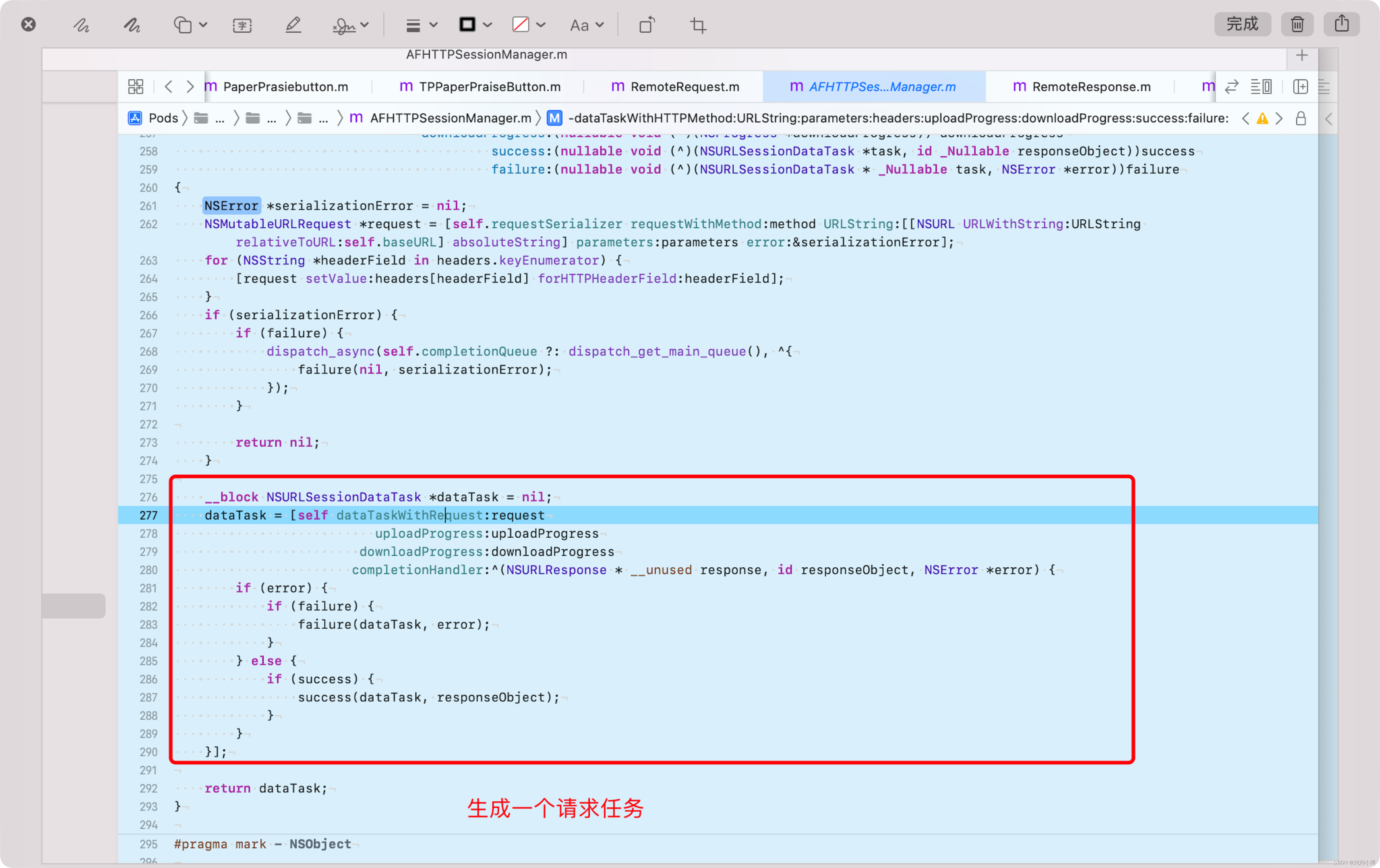Click line number 277 in gutter
The height and width of the screenshot is (868, 1380).
pyautogui.click(x=149, y=515)
